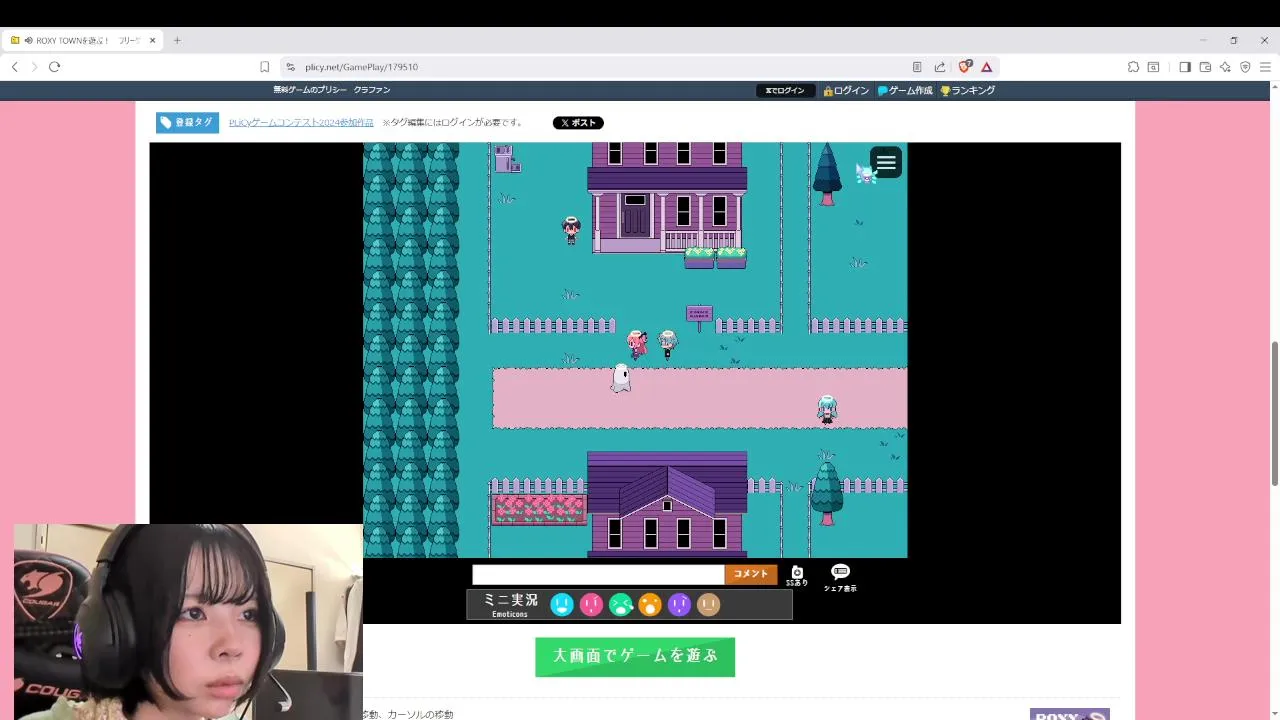The width and height of the screenshot is (1280, 720).
Task: Click the teal-haired character on the road
Action: click(x=827, y=409)
